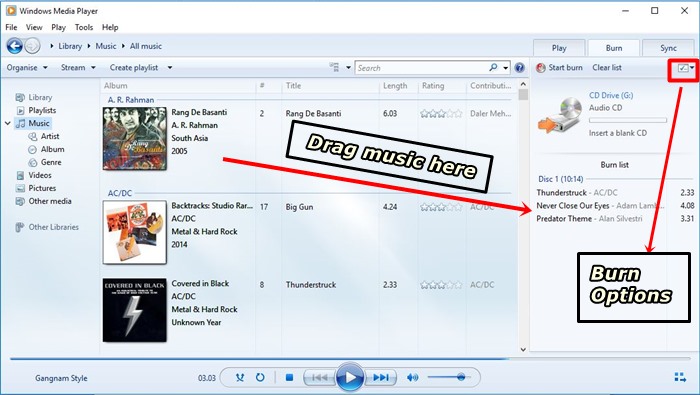Click the Artist icon in sidebar
Viewport: 700px width, 395px height.
[33, 136]
